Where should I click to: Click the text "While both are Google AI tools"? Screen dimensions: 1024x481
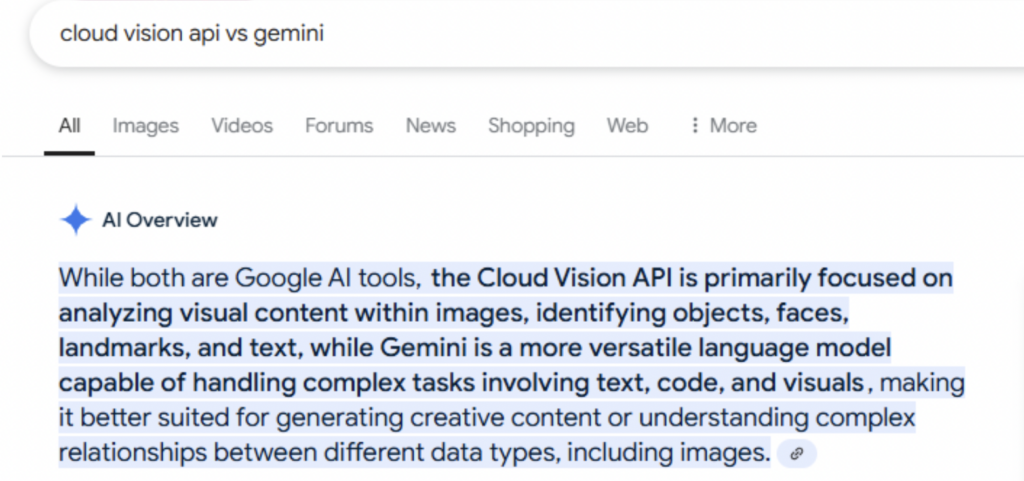238,276
